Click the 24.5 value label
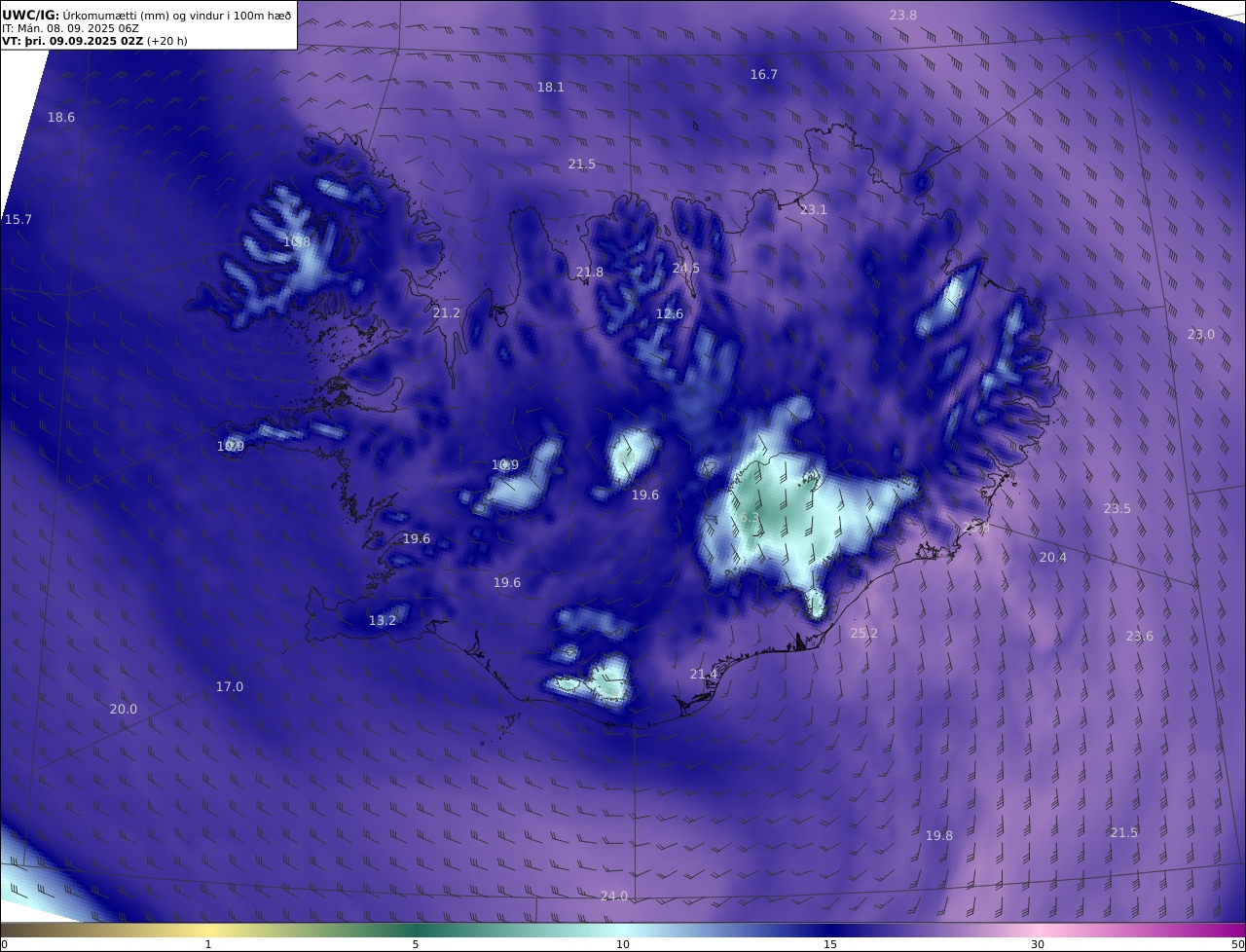The width and height of the screenshot is (1246, 952). pyautogui.click(x=685, y=269)
